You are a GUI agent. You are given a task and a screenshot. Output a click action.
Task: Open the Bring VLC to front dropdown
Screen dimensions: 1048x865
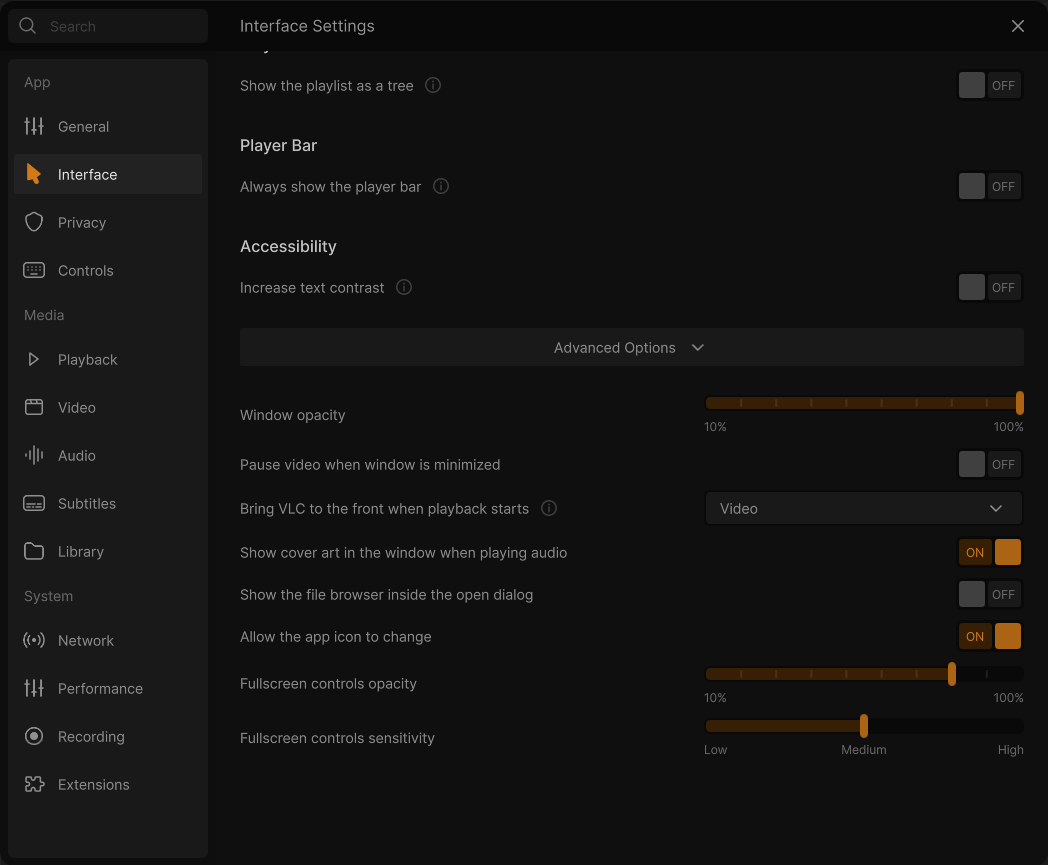[864, 509]
